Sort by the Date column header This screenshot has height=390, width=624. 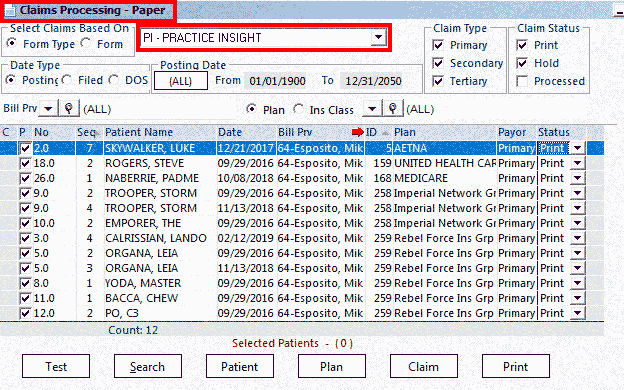tap(247, 132)
